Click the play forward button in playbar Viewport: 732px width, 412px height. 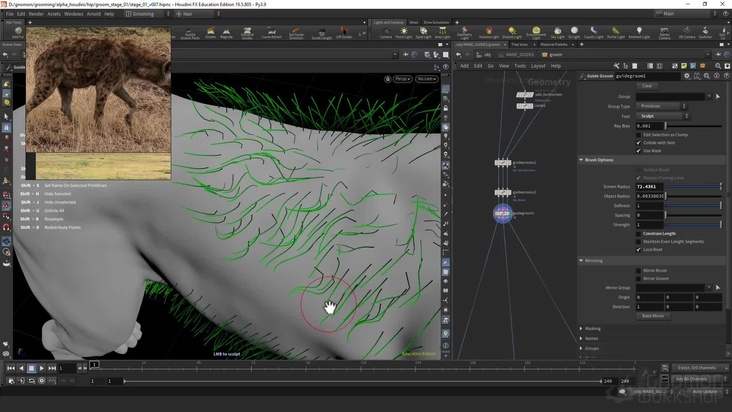tap(44, 368)
